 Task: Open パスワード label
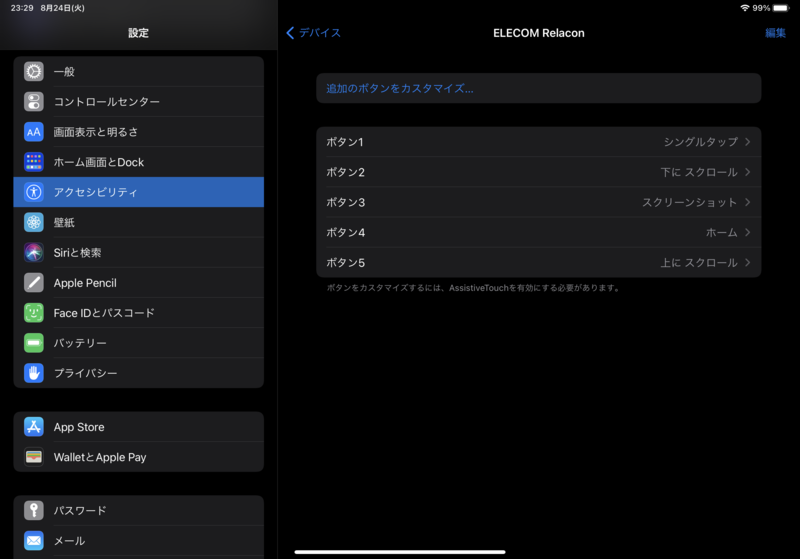80,510
